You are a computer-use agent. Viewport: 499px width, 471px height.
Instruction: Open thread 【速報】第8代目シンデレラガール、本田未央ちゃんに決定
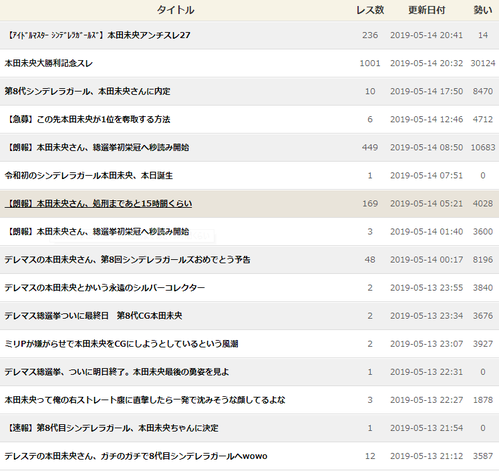point(113,427)
